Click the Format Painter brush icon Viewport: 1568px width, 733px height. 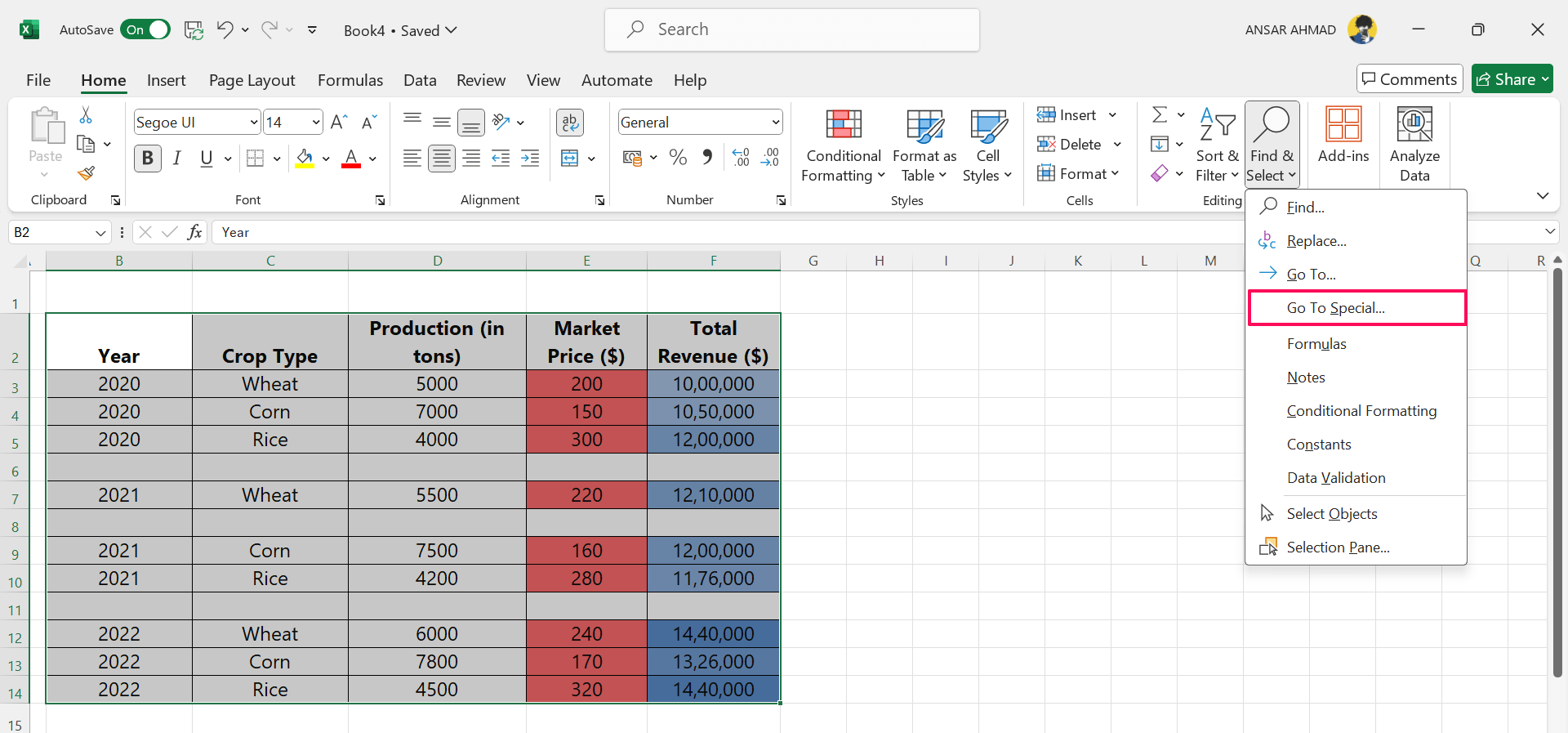click(86, 173)
